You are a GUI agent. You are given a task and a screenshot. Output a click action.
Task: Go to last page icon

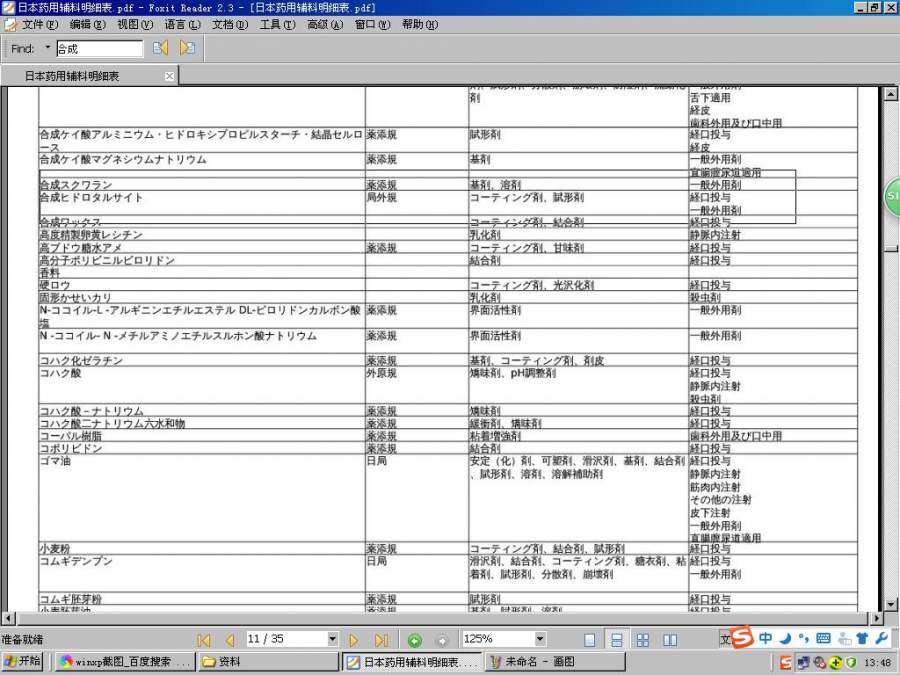pyautogui.click(x=381, y=639)
